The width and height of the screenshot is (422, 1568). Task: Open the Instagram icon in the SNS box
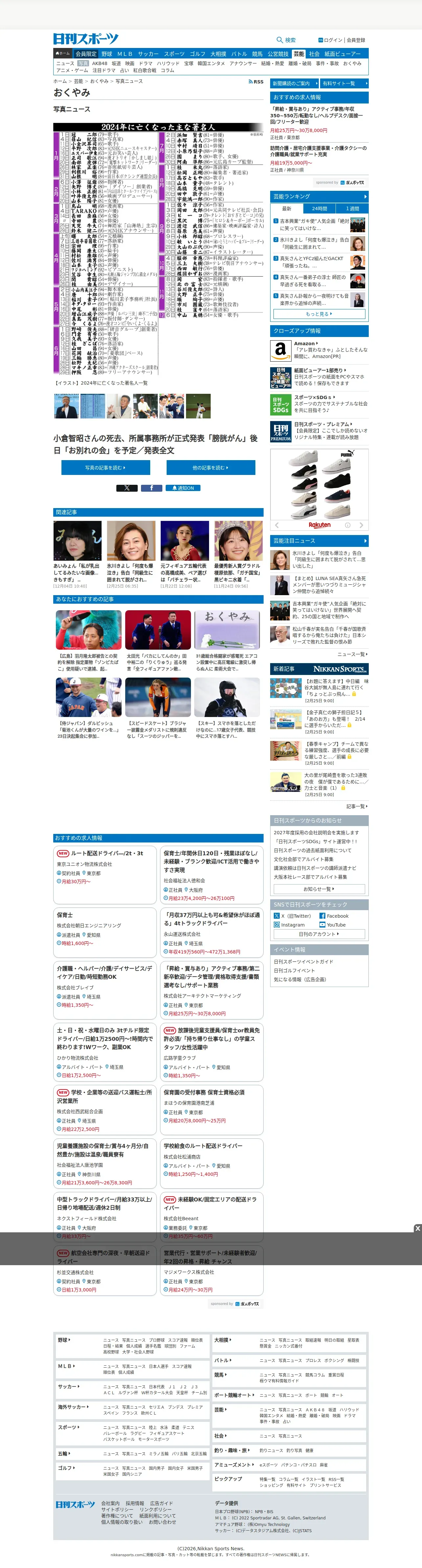(276, 925)
